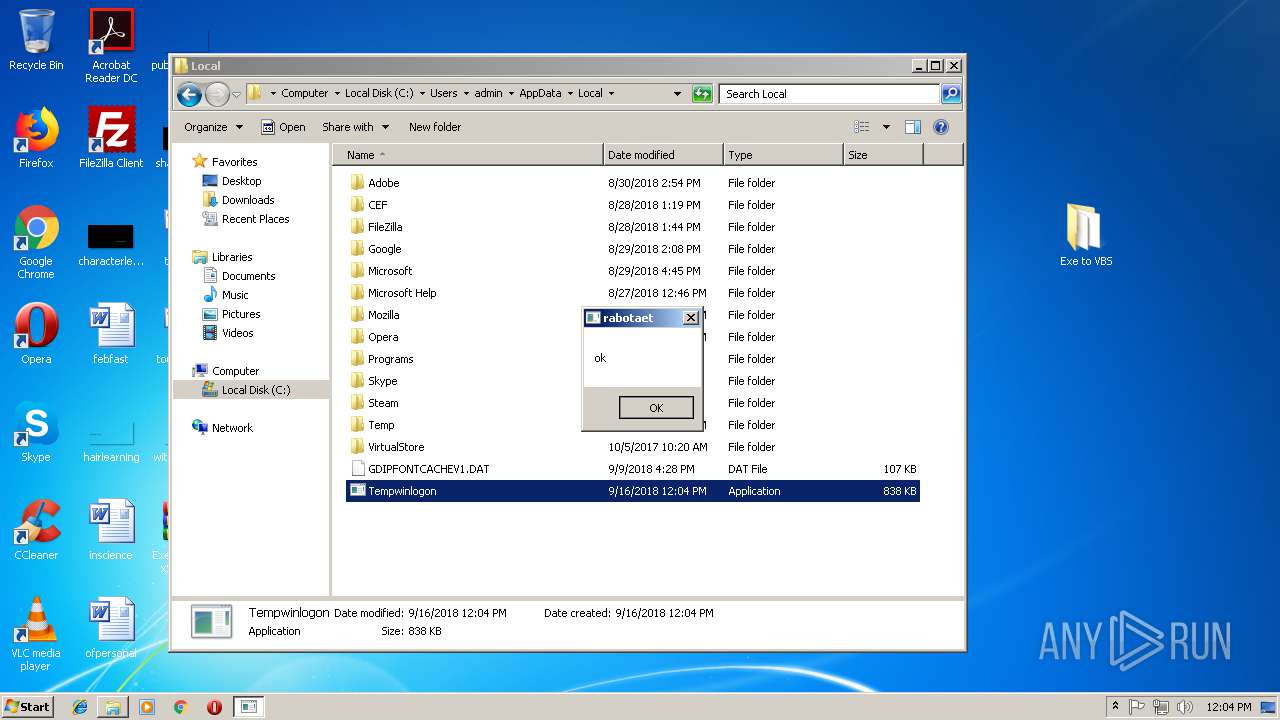Image resolution: width=1280 pixels, height=720 pixels.
Task: Open the Share with dropdown
Action: tap(355, 127)
